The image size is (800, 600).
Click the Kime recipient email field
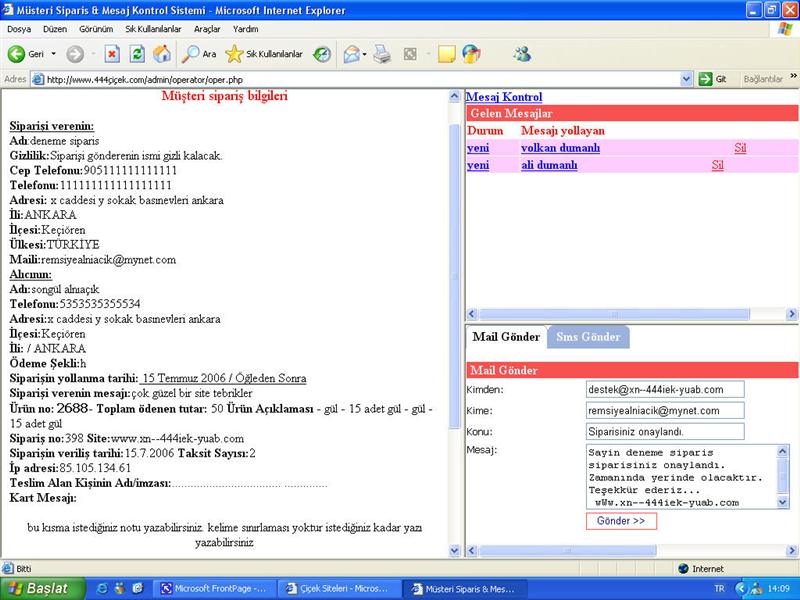click(665, 411)
